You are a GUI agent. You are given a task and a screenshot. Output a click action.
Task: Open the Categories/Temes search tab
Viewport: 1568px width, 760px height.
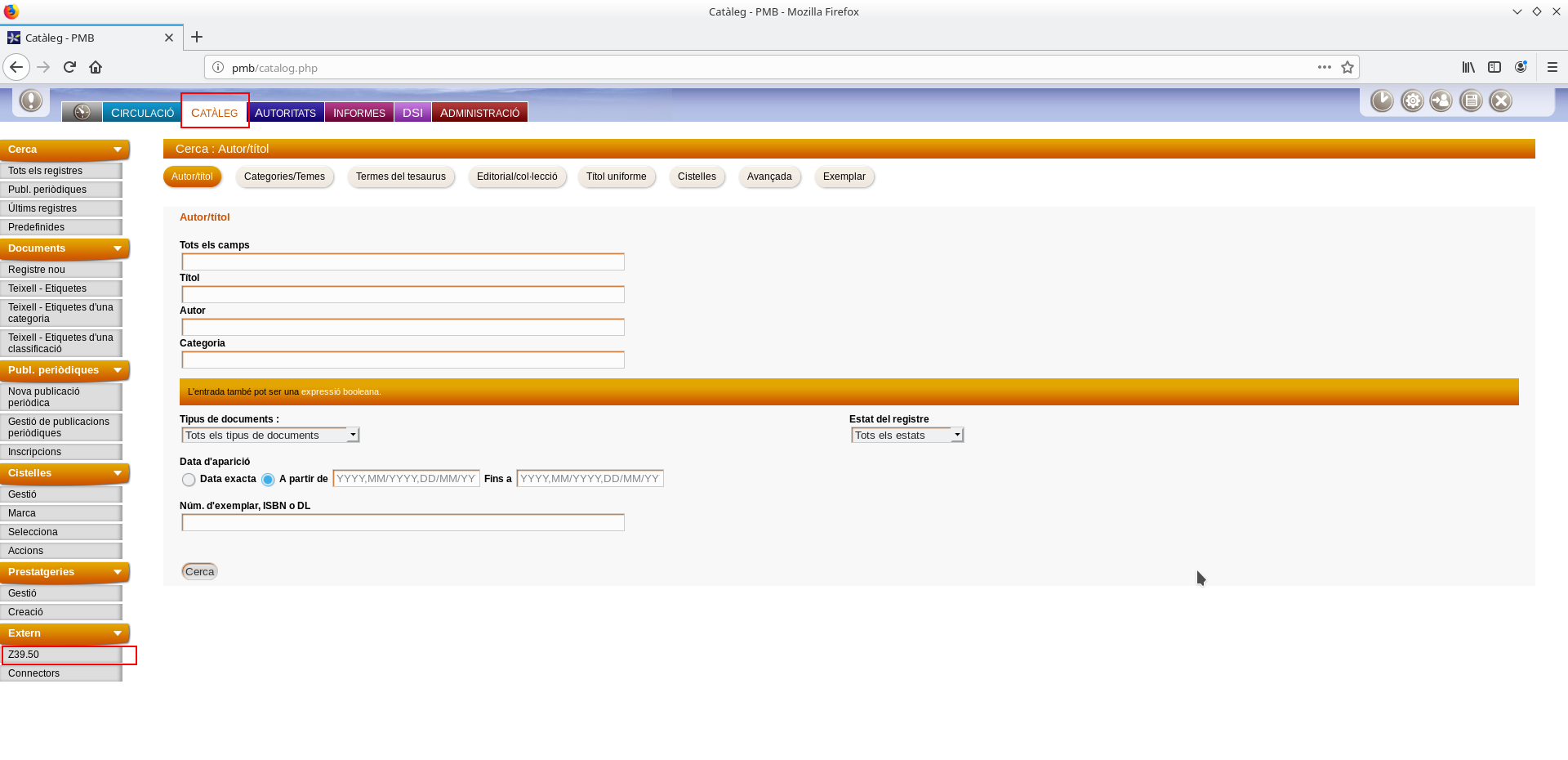point(284,177)
